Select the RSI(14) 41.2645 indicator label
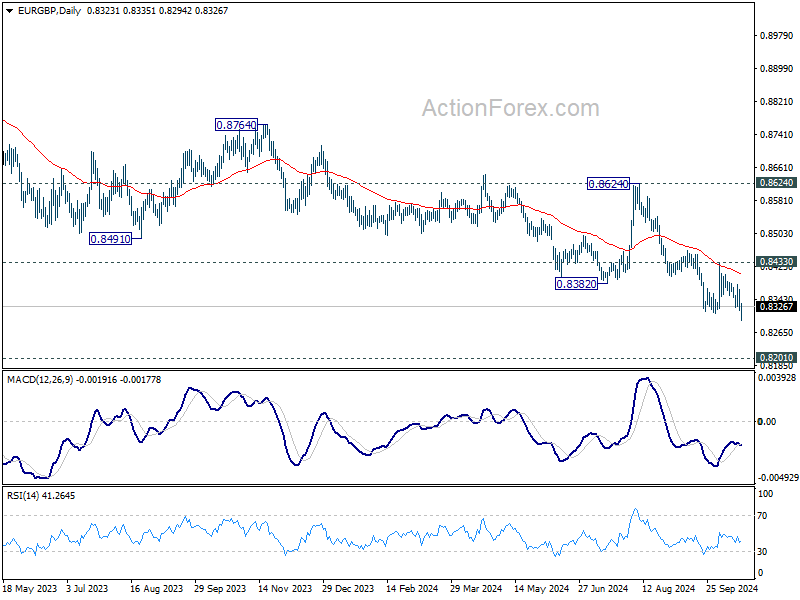The width and height of the screenshot is (800, 600). coord(41,495)
